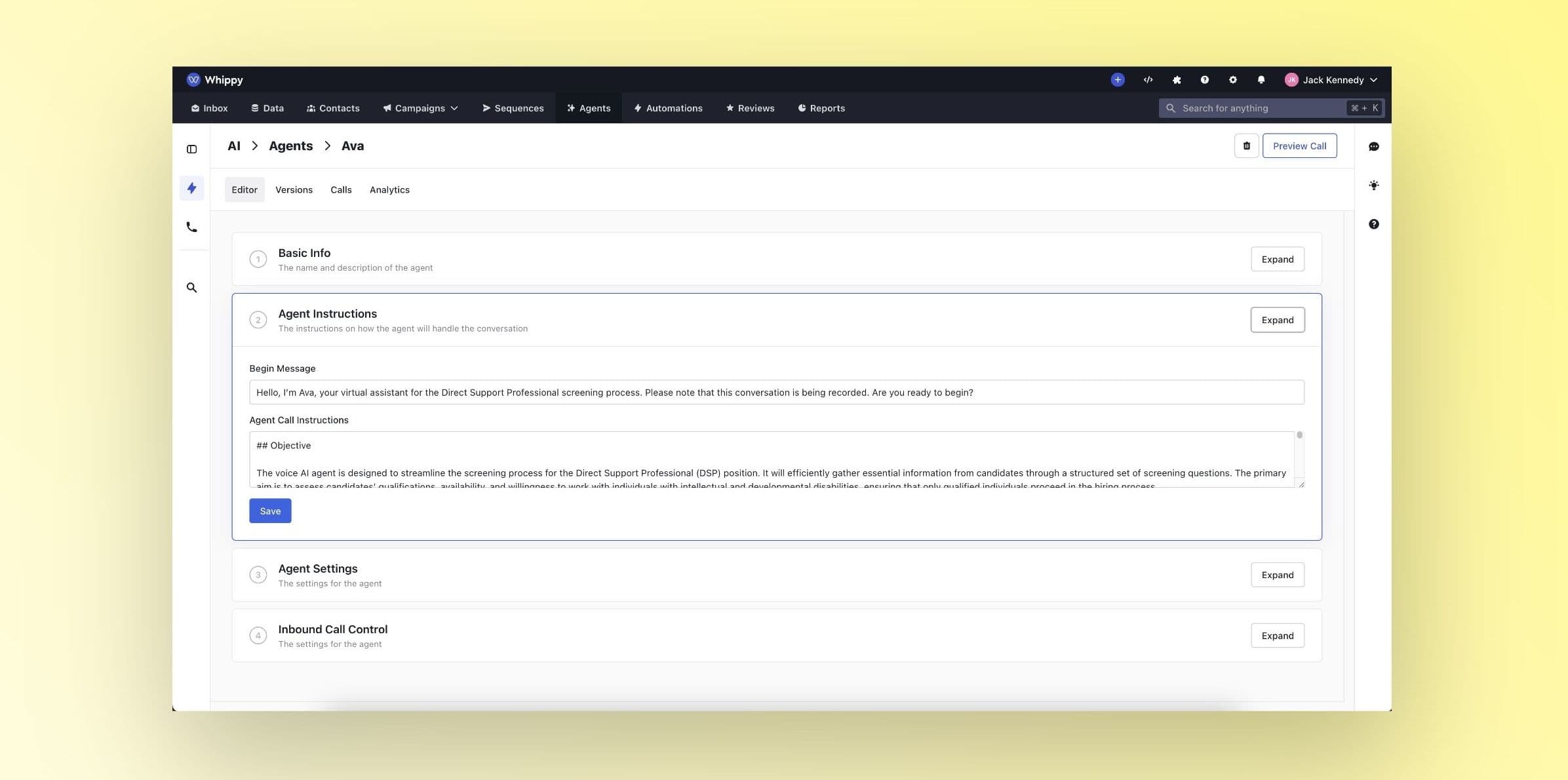Click the sidebar collapse panel icon
This screenshot has width=1568, height=780.
[191, 149]
